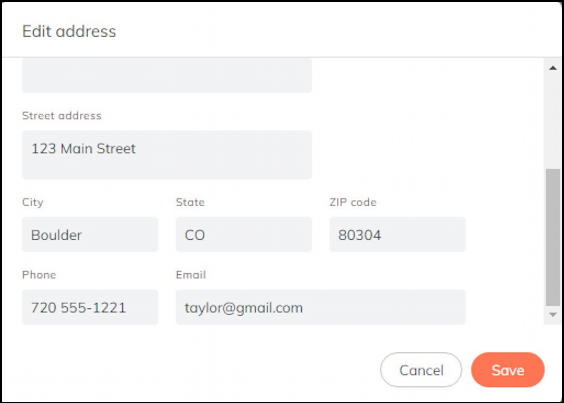Focus the ZIP code field with 80304
Image resolution: width=564 pixels, height=403 pixels.
397,234
